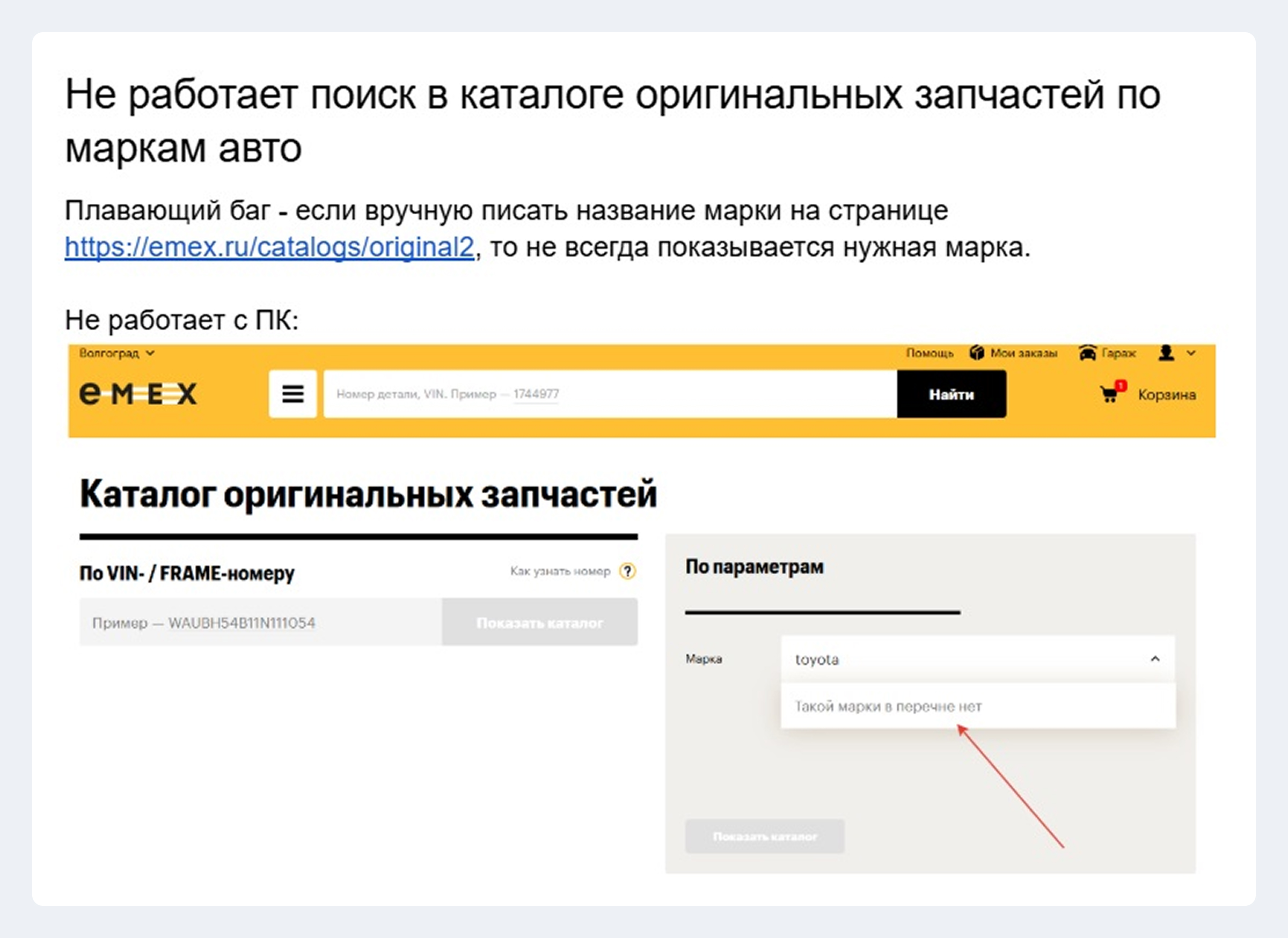Open the Гараж garage link
The width and height of the screenshot is (1288, 938).
point(1119,353)
